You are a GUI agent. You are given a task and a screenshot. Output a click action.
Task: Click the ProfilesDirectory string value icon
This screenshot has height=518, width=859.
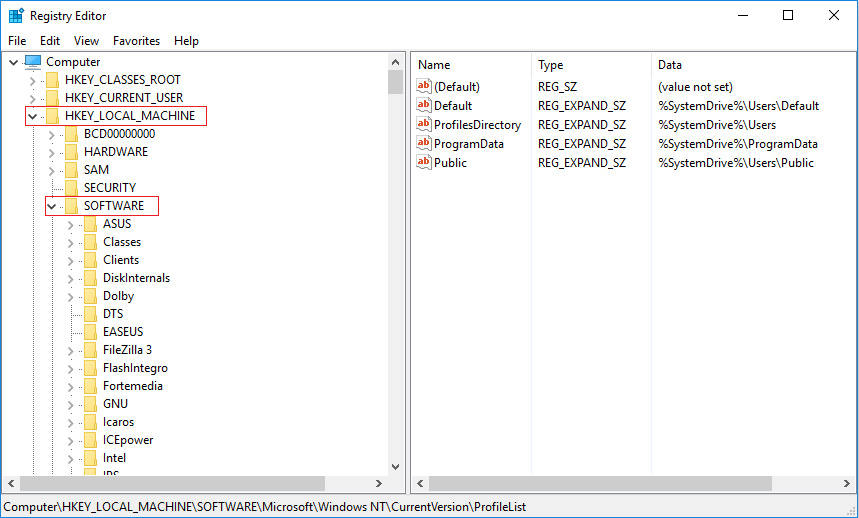424,125
